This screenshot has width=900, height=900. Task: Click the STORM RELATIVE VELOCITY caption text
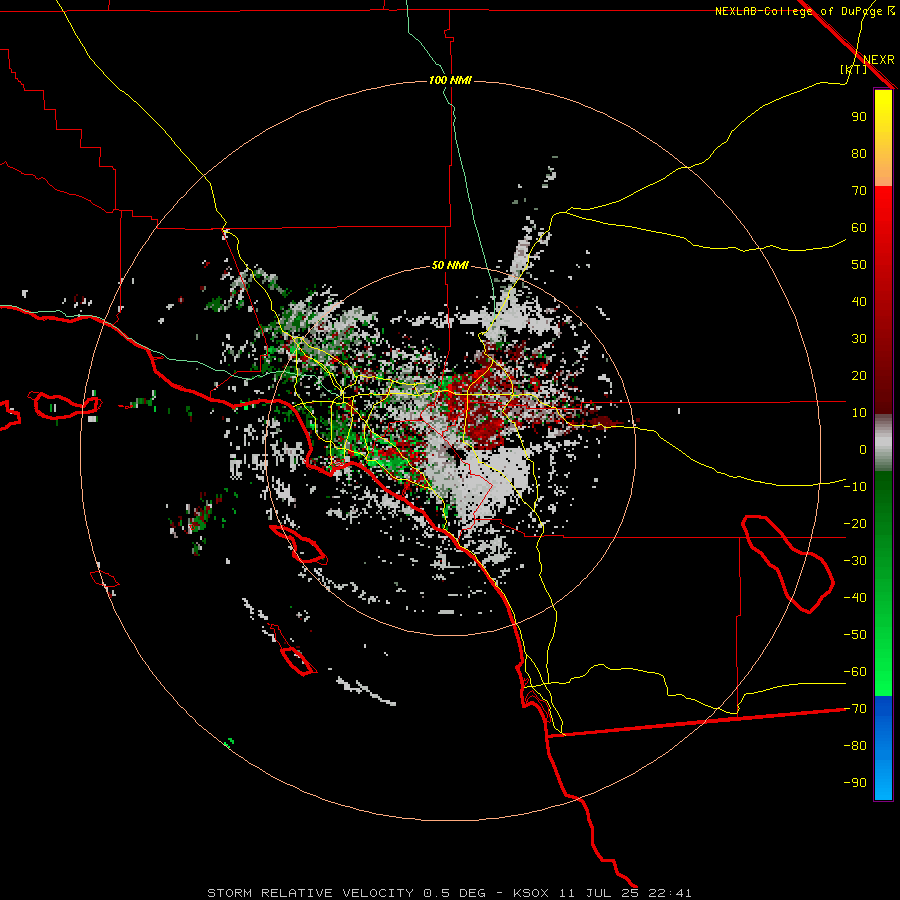(310, 893)
